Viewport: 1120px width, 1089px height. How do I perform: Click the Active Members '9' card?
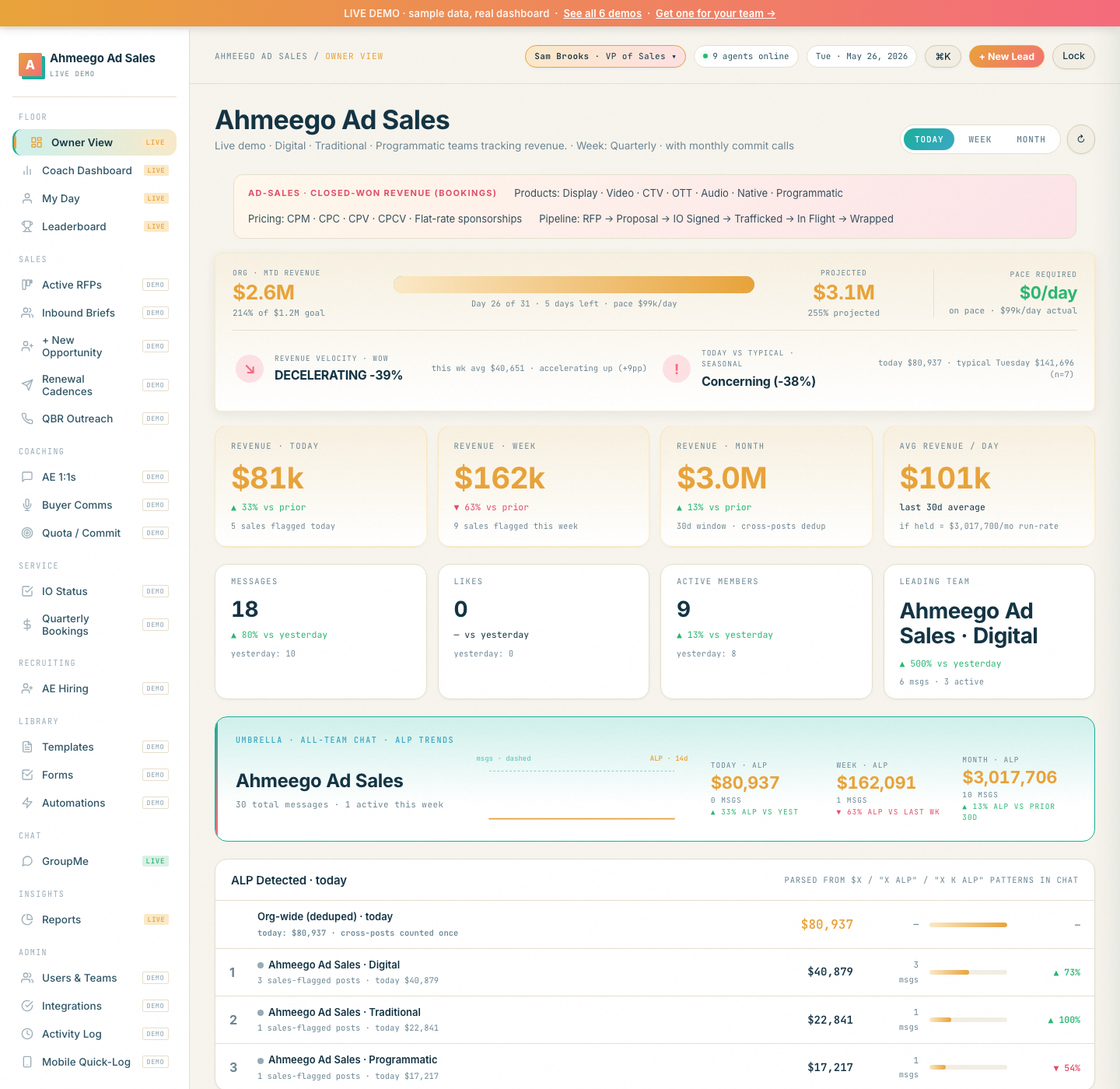coord(766,632)
